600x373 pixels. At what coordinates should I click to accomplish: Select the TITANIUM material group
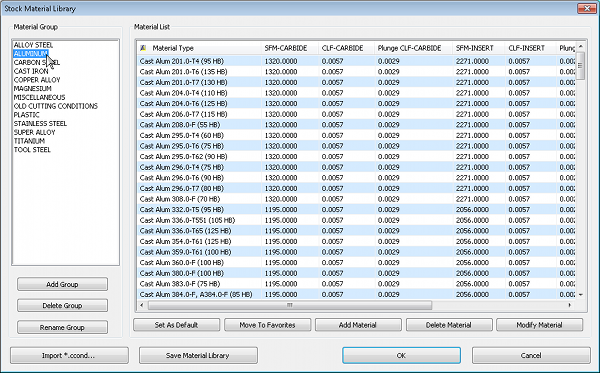pyautogui.click(x=29, y=141)
